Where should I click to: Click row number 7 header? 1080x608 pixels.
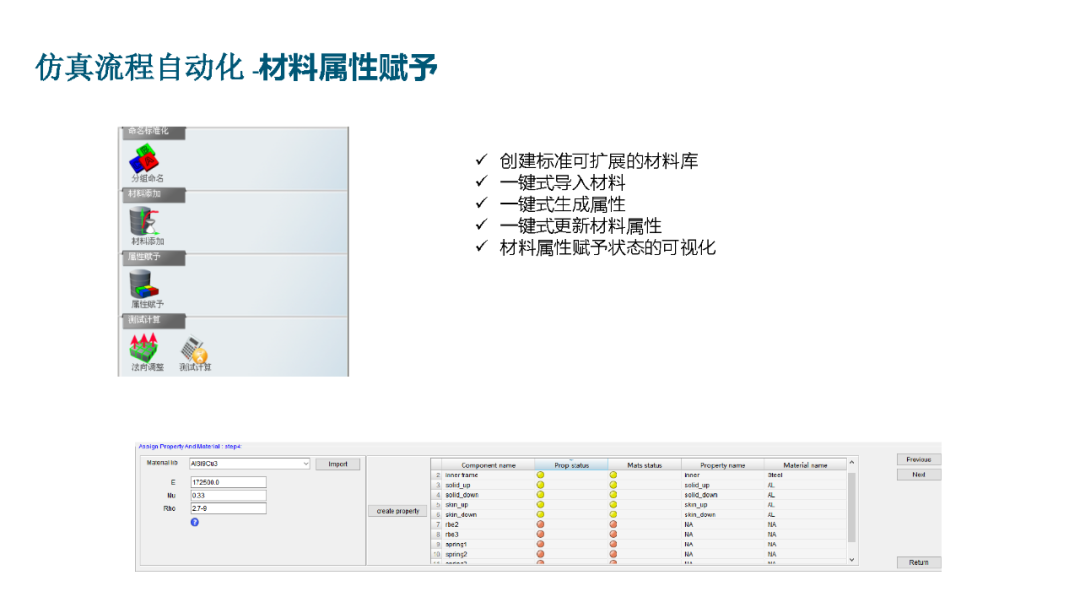coord(437,524)
